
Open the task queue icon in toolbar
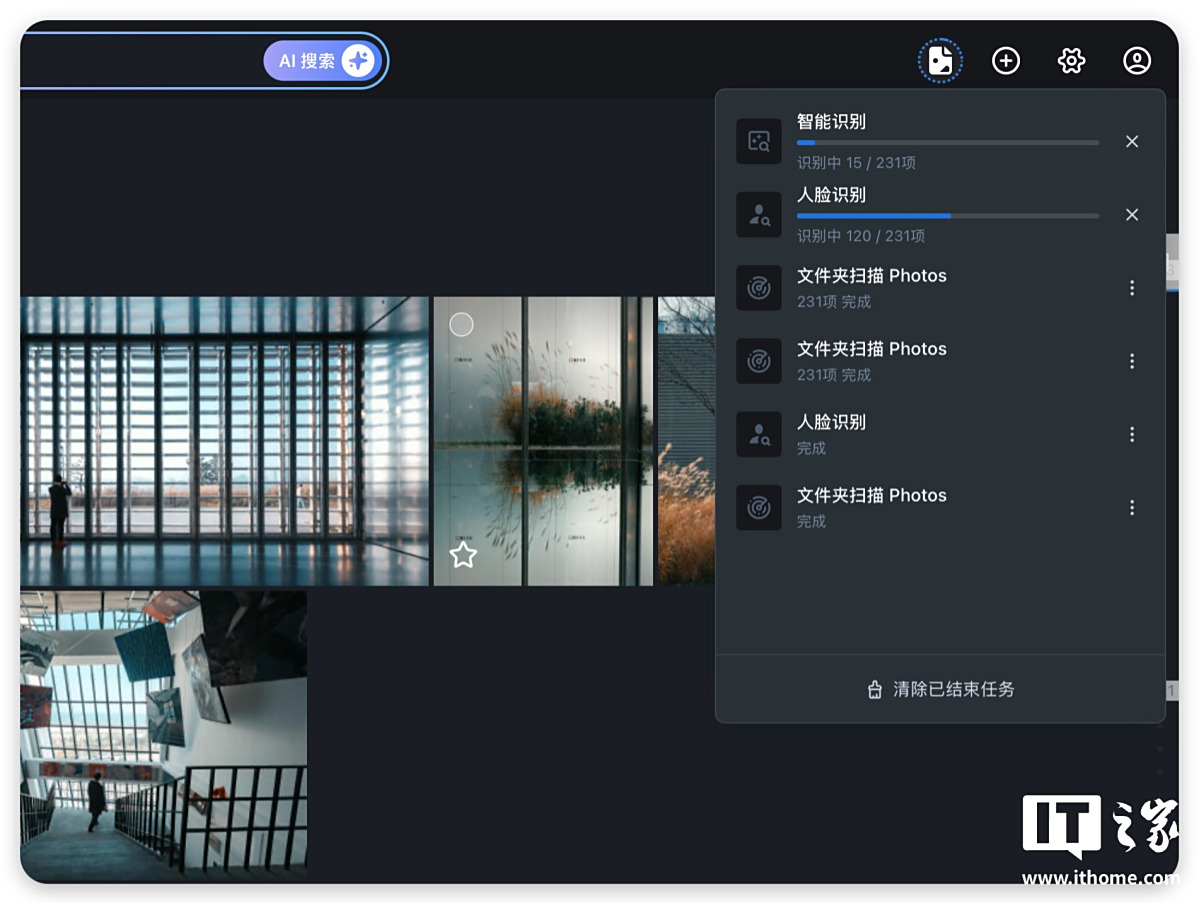[x=940, y=61]
